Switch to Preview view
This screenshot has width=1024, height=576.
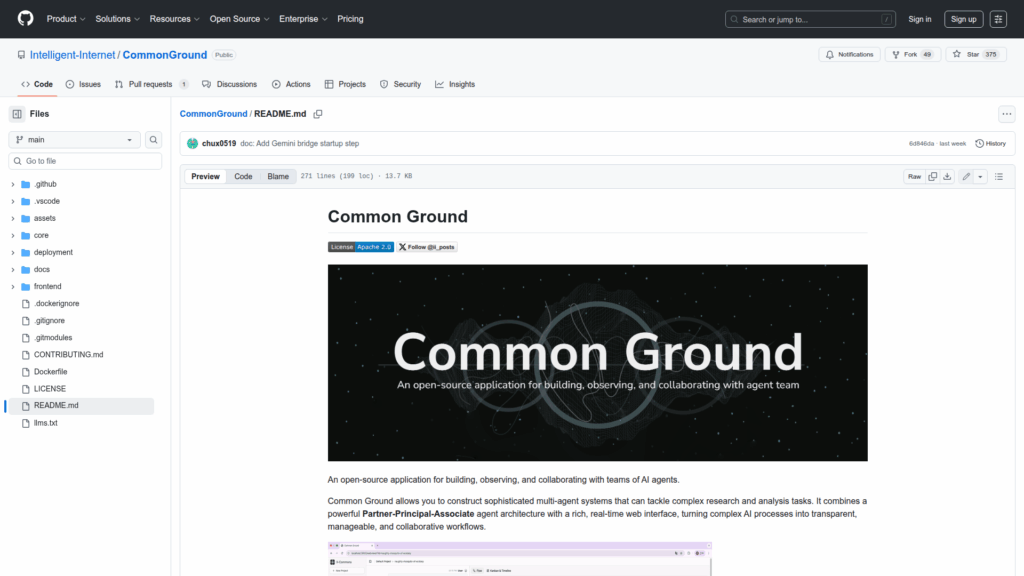point(205,177)
